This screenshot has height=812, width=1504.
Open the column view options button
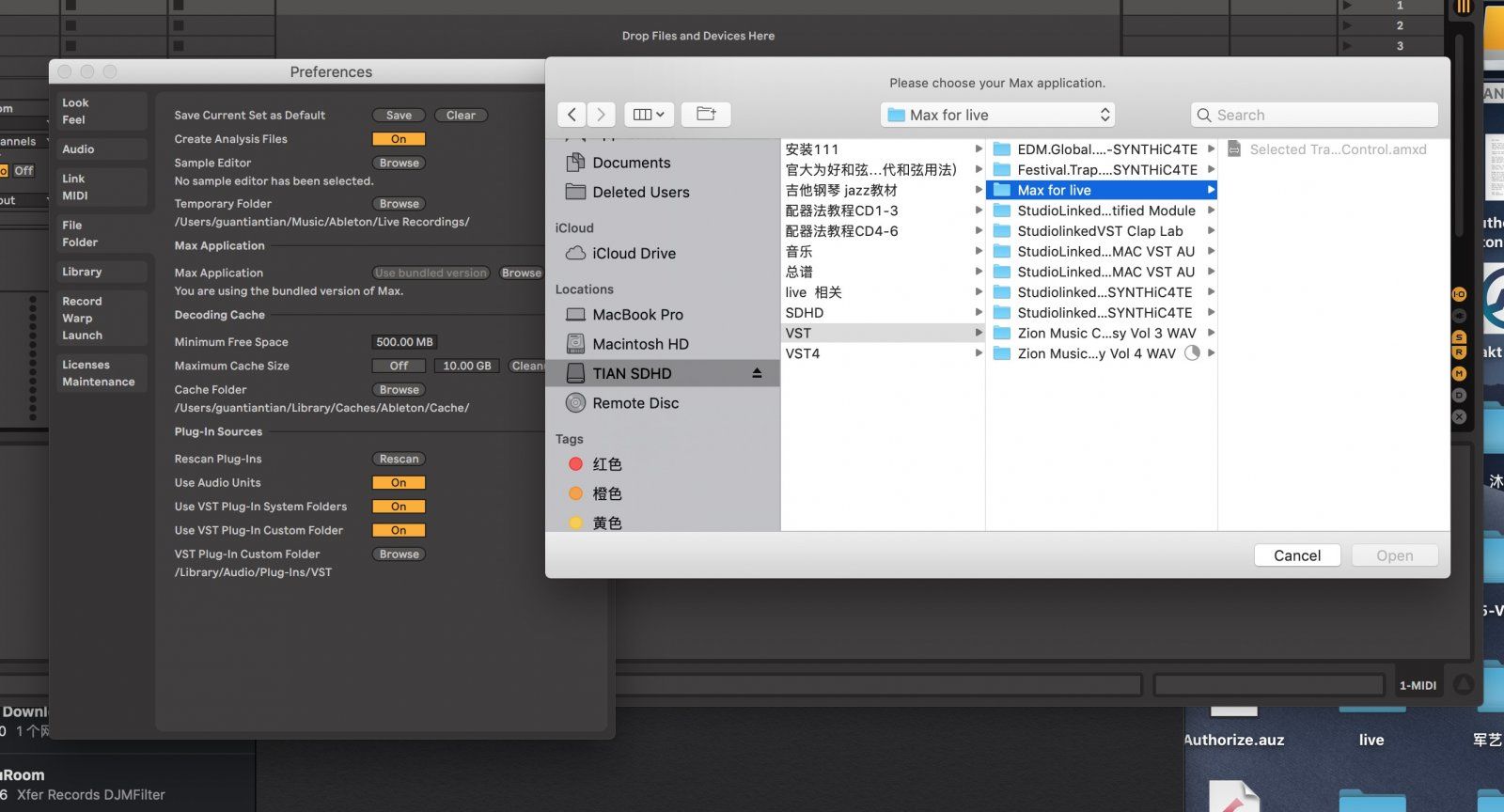tap(649, 115)
